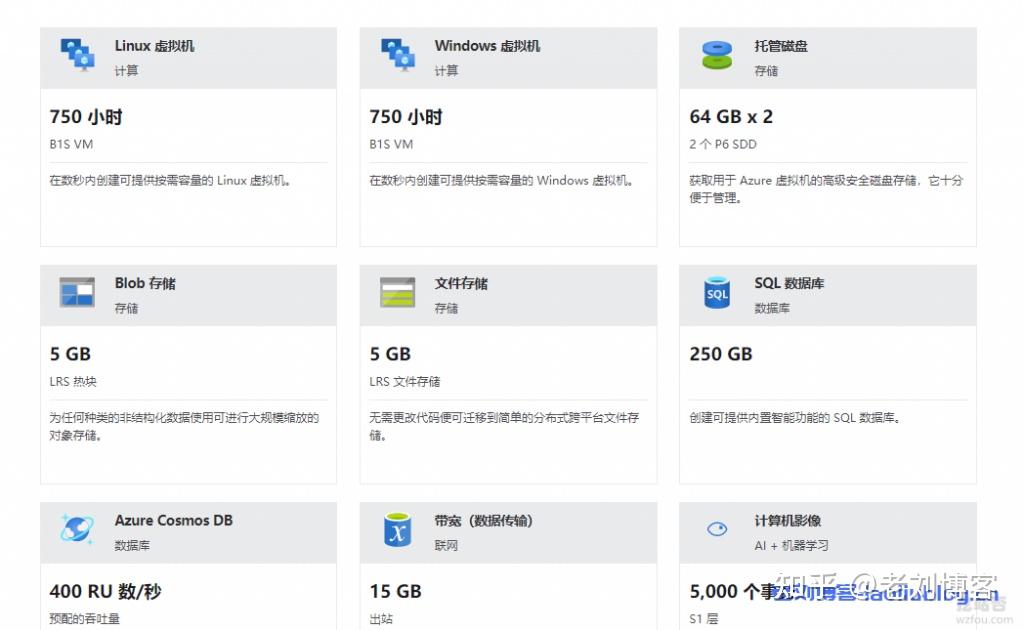Click the 文件存储 icon
Image resolution: width=1024 pixels, height=630 pixels.
tap(397, 293)
